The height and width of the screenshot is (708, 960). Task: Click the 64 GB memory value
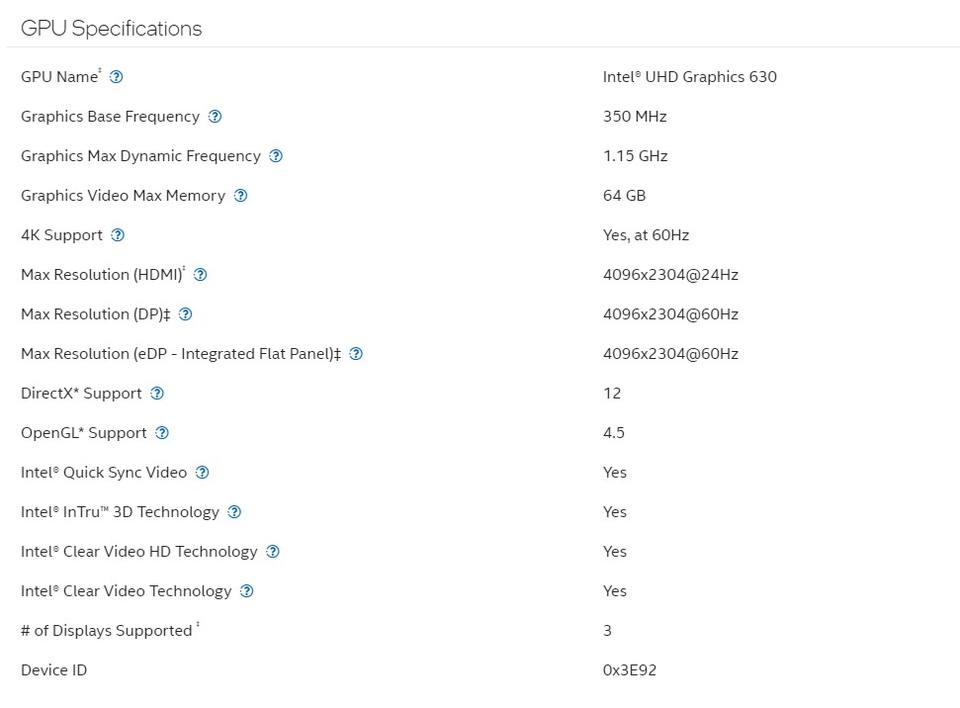[x=624, y=196]
